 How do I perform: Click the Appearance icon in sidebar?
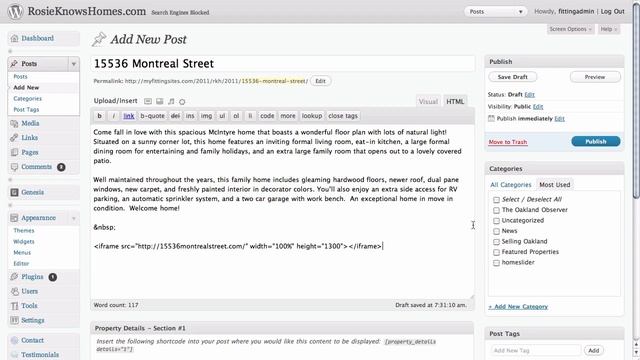point(14,218)
